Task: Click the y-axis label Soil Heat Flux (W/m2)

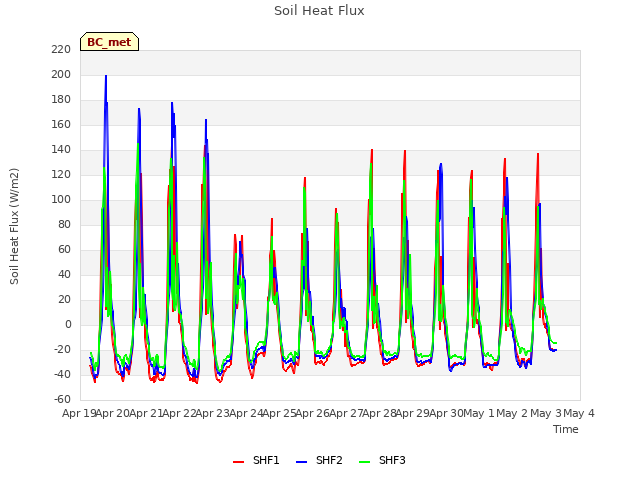Action: [14, 226]
